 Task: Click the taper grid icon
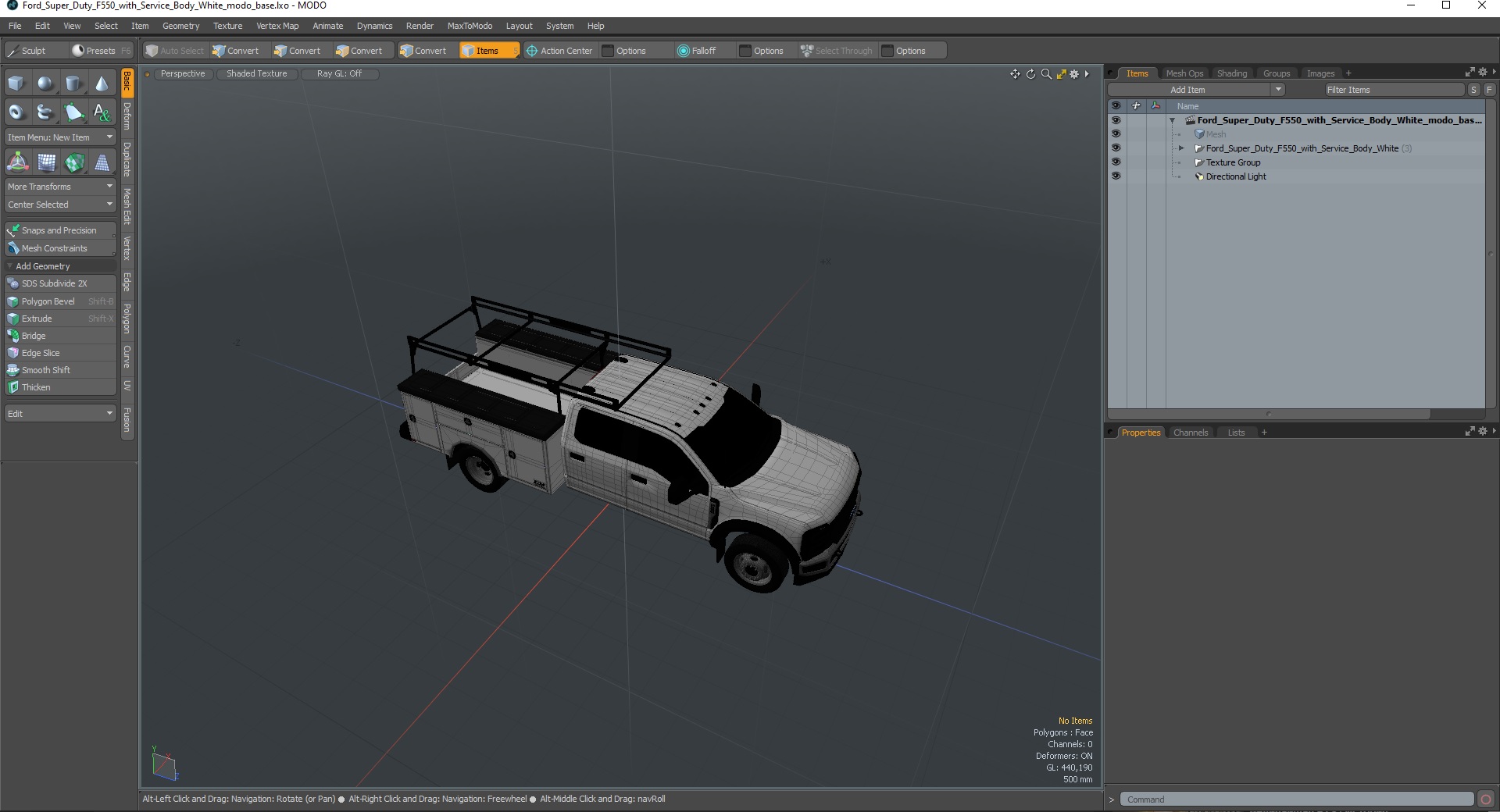[x=102, y=162]
